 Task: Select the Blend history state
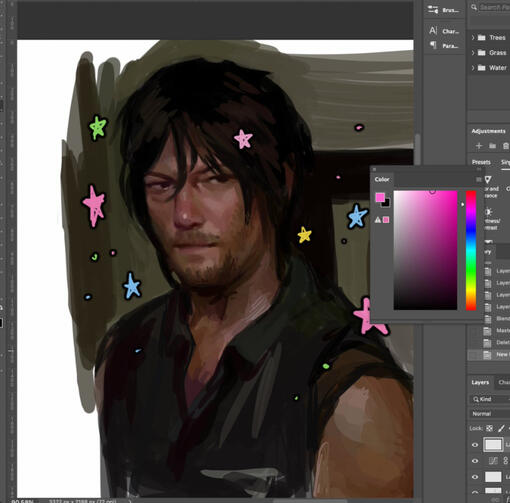coord(497,319)
